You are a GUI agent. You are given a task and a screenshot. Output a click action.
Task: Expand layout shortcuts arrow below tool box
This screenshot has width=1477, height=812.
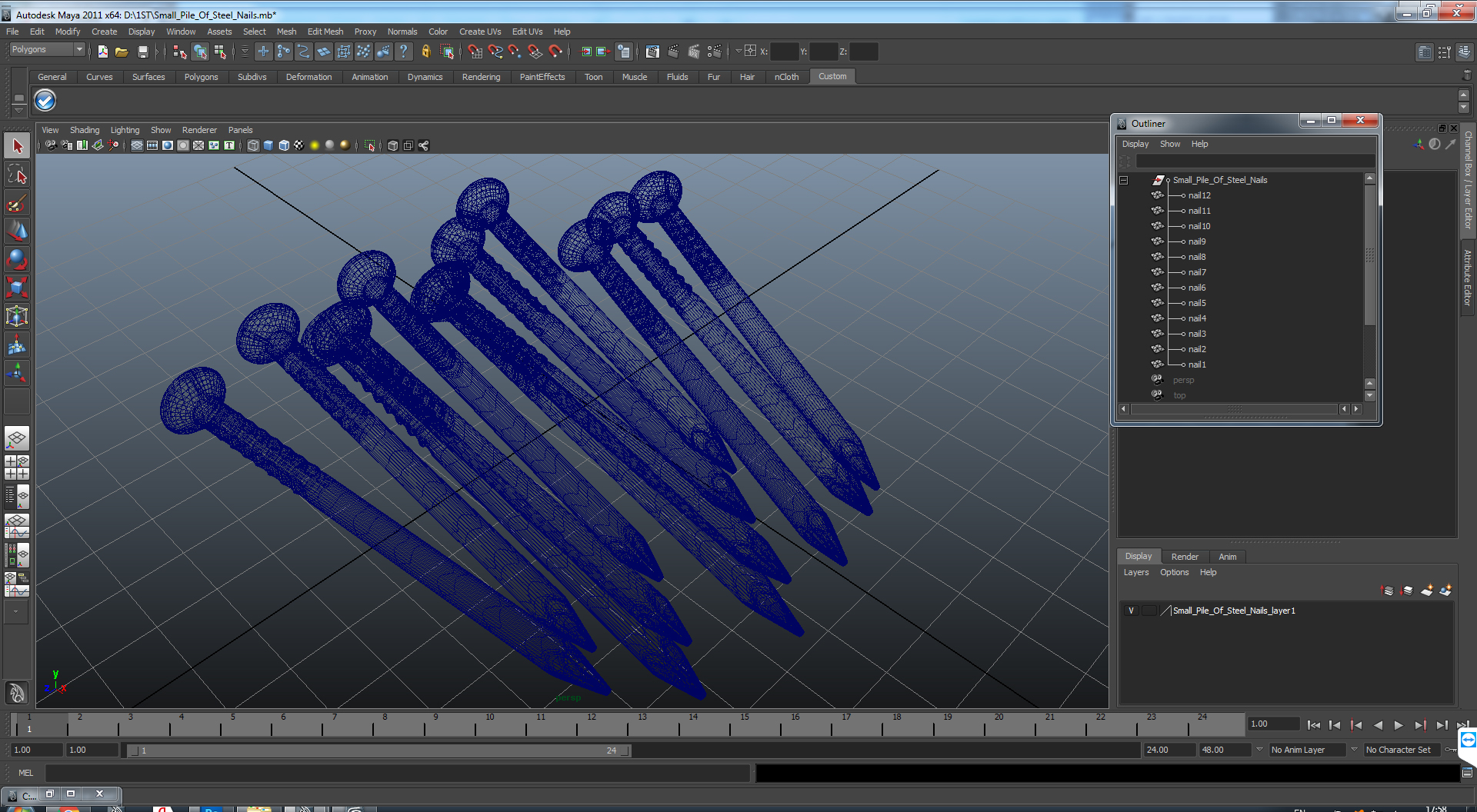[x=17, y=612]
